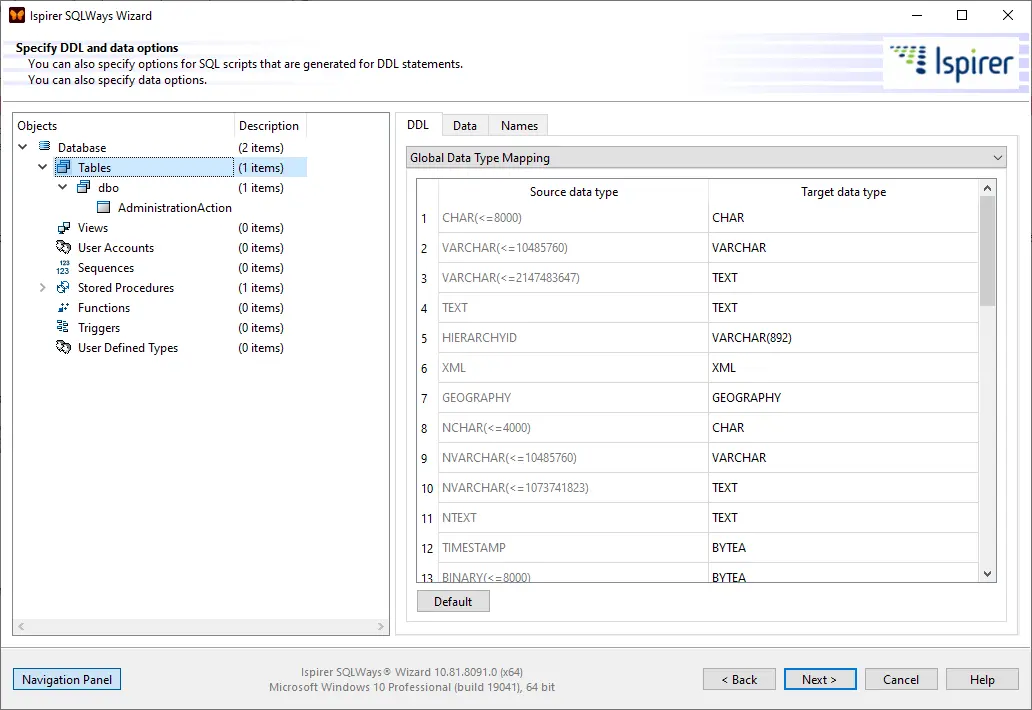Click the Description column header
The height and width of the screenshot is (710, 1032).
pos(271,126)
